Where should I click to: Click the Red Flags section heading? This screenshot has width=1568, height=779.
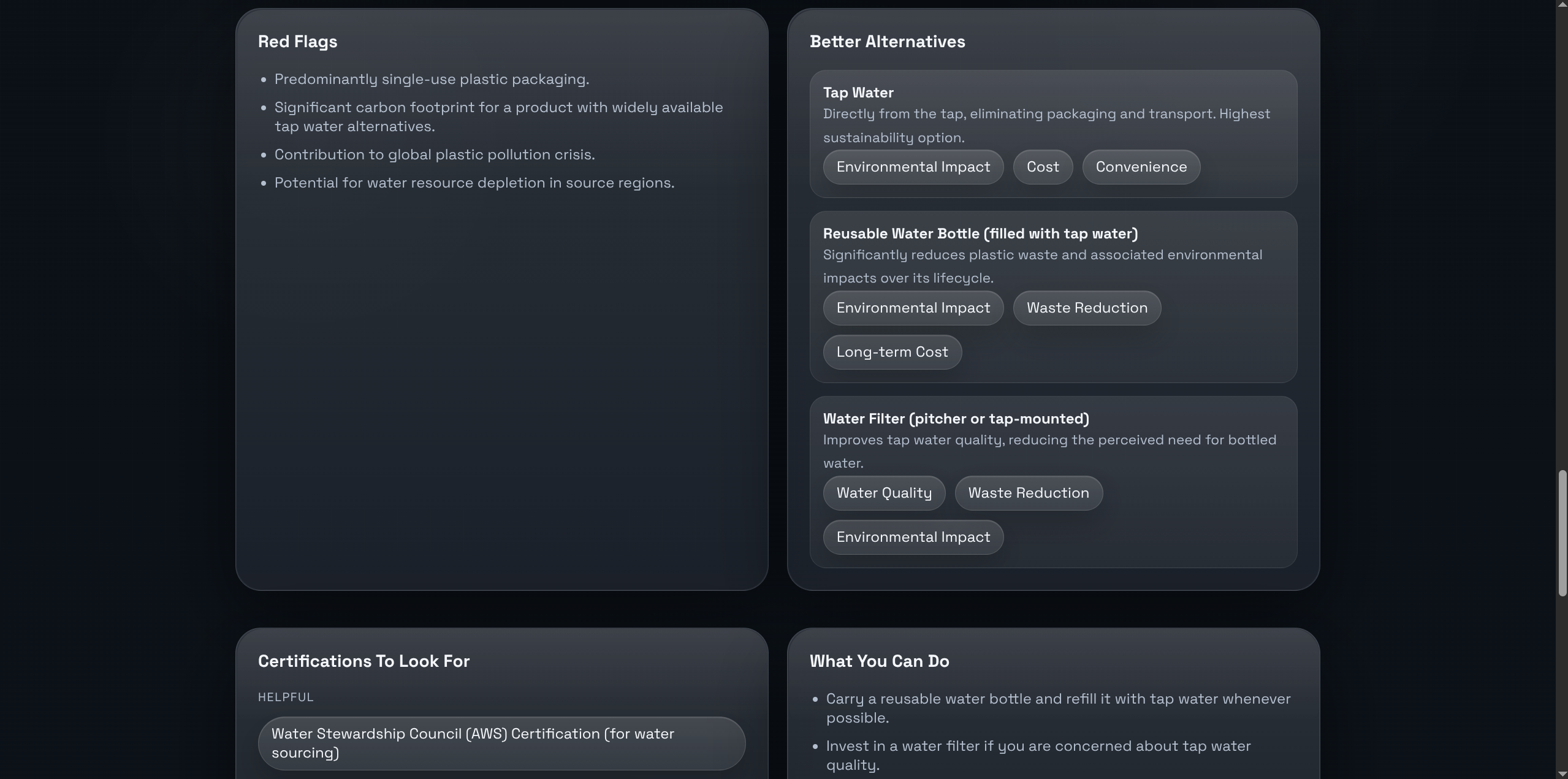[297, 42]
